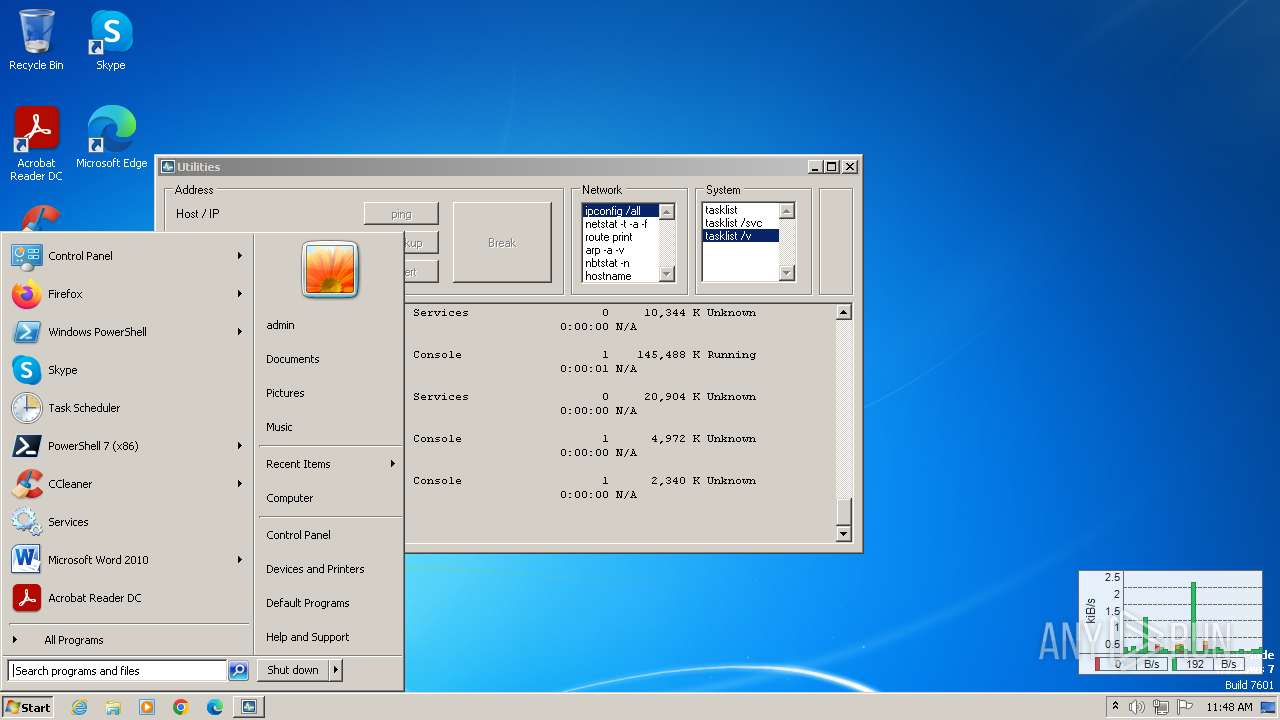Open File Explorer taskbar icon

point(113,707)
